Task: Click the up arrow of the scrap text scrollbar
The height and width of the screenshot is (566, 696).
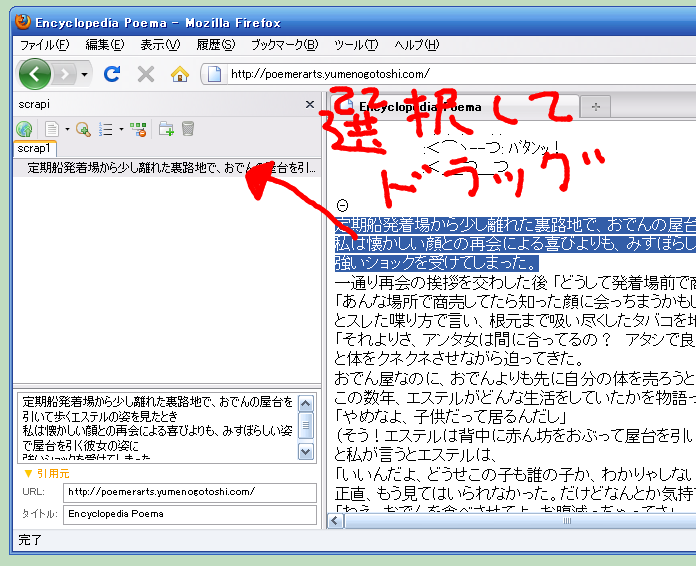Action: click(x=306, y=404)
